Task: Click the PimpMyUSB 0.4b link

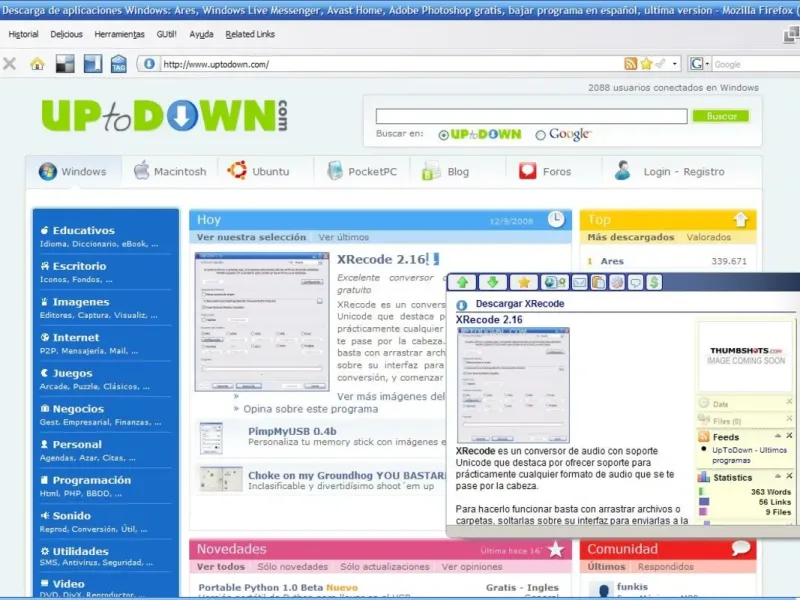Action: click(x=292, y=432)
